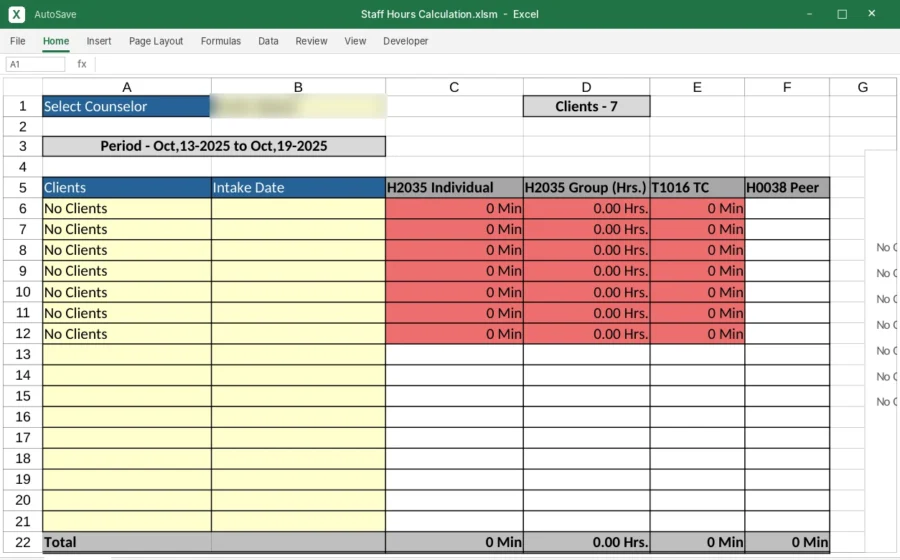The height and width of the screenshot is (560, 900).
Task: Click the total 0.00 Hrs. cell in row 22
Action: coord(586,542)
